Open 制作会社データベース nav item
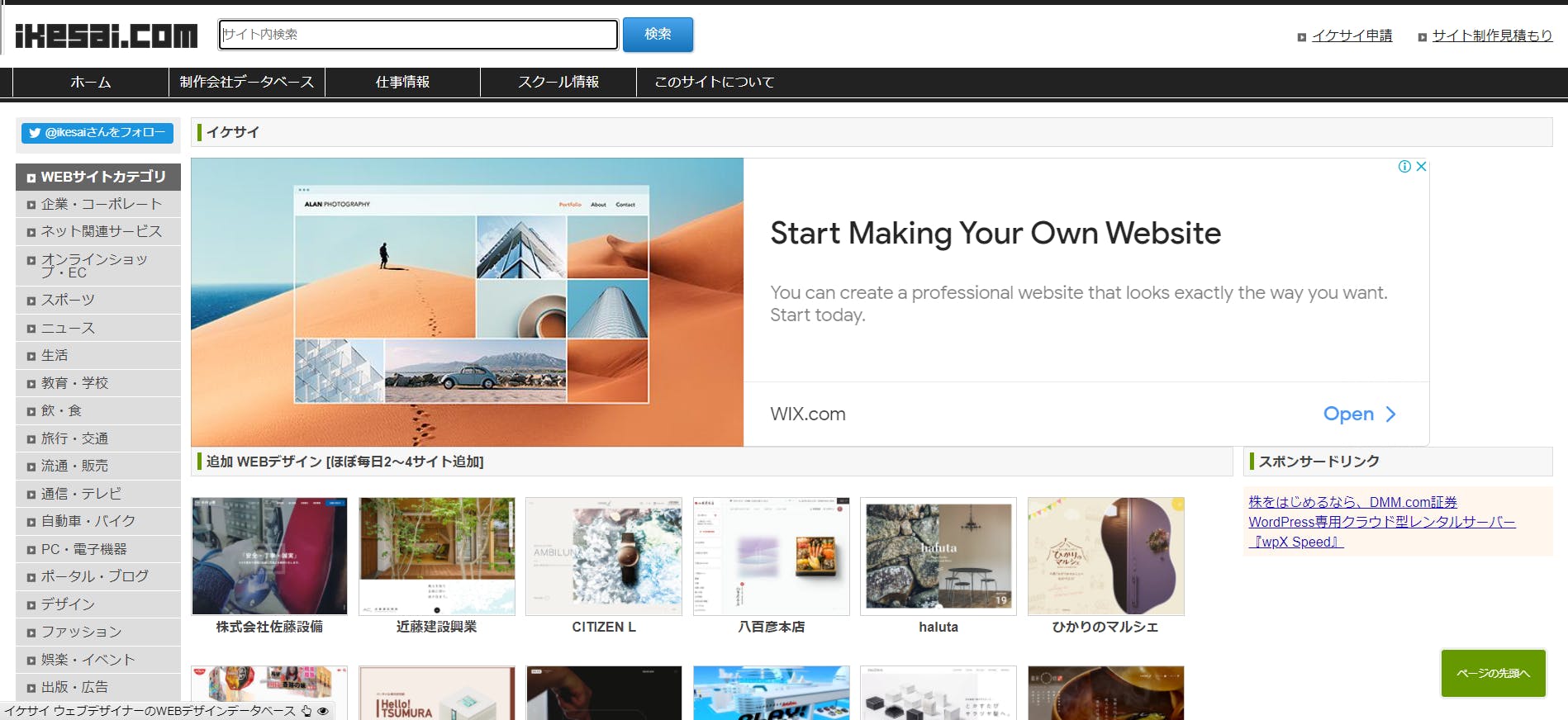 coord(247,82)
